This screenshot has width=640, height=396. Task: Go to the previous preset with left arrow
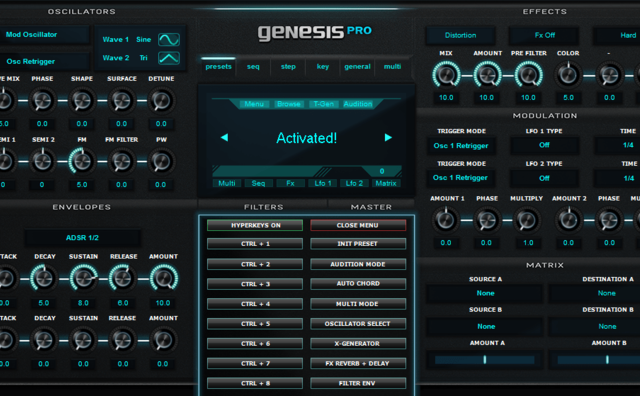pos(224,138)
